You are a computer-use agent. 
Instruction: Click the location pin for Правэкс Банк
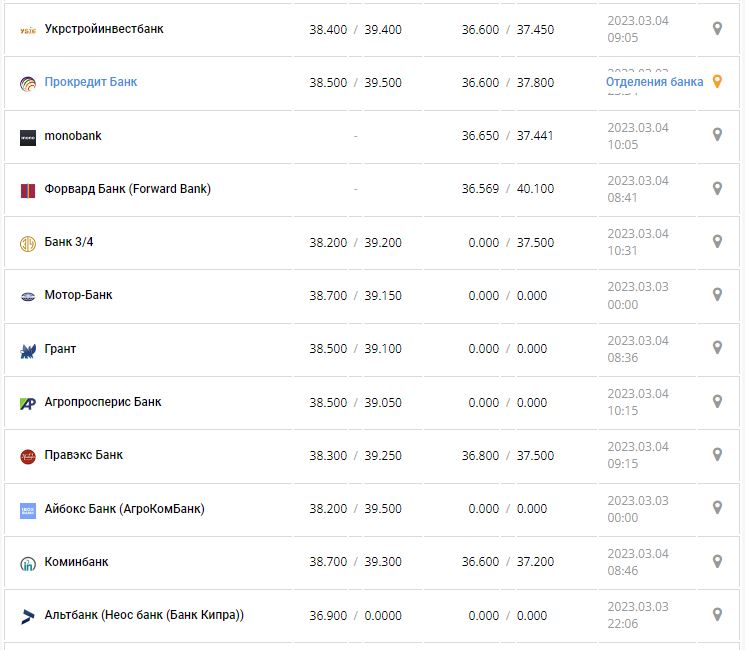pos(717,454)
